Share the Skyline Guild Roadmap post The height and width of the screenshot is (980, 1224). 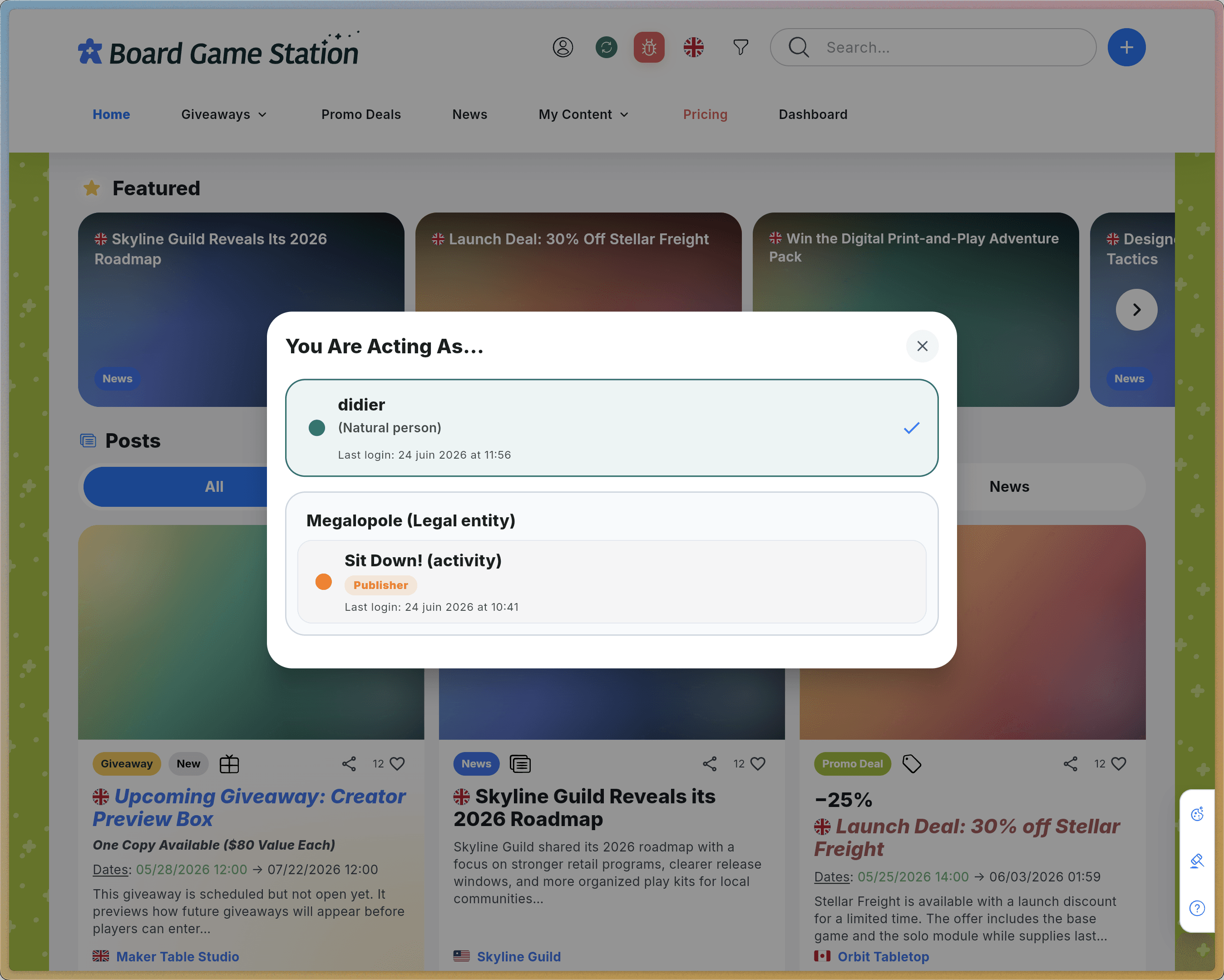point(709,764)
